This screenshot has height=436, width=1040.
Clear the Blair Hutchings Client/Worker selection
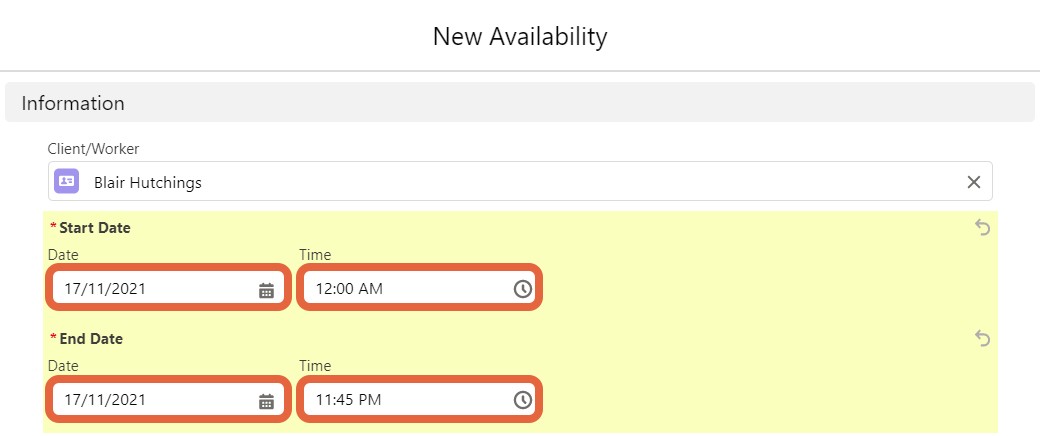tap(973, 182)
